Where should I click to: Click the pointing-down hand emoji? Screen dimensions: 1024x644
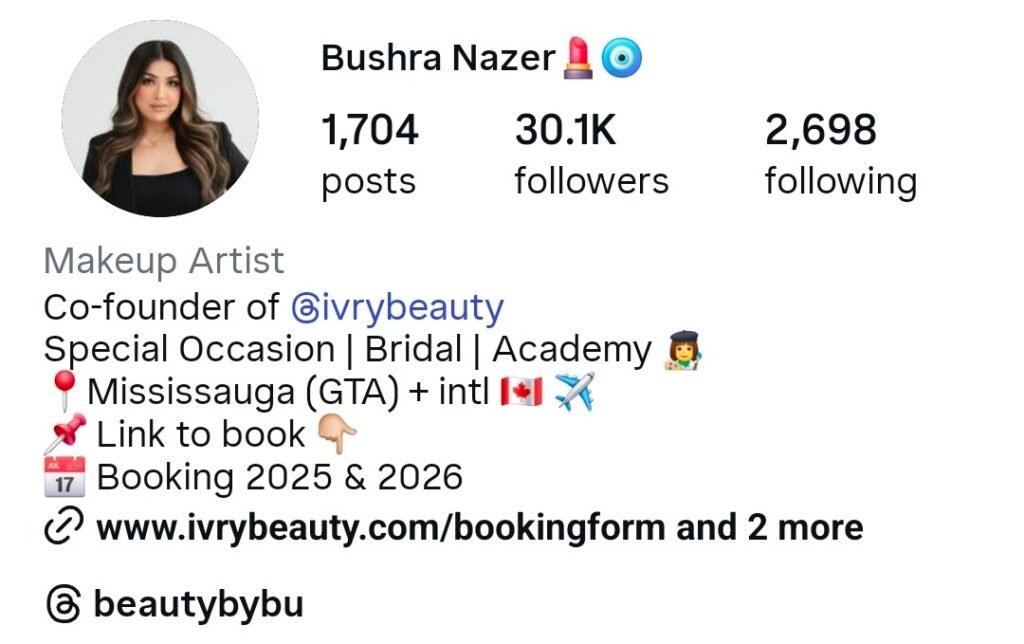tap(336, 435)
